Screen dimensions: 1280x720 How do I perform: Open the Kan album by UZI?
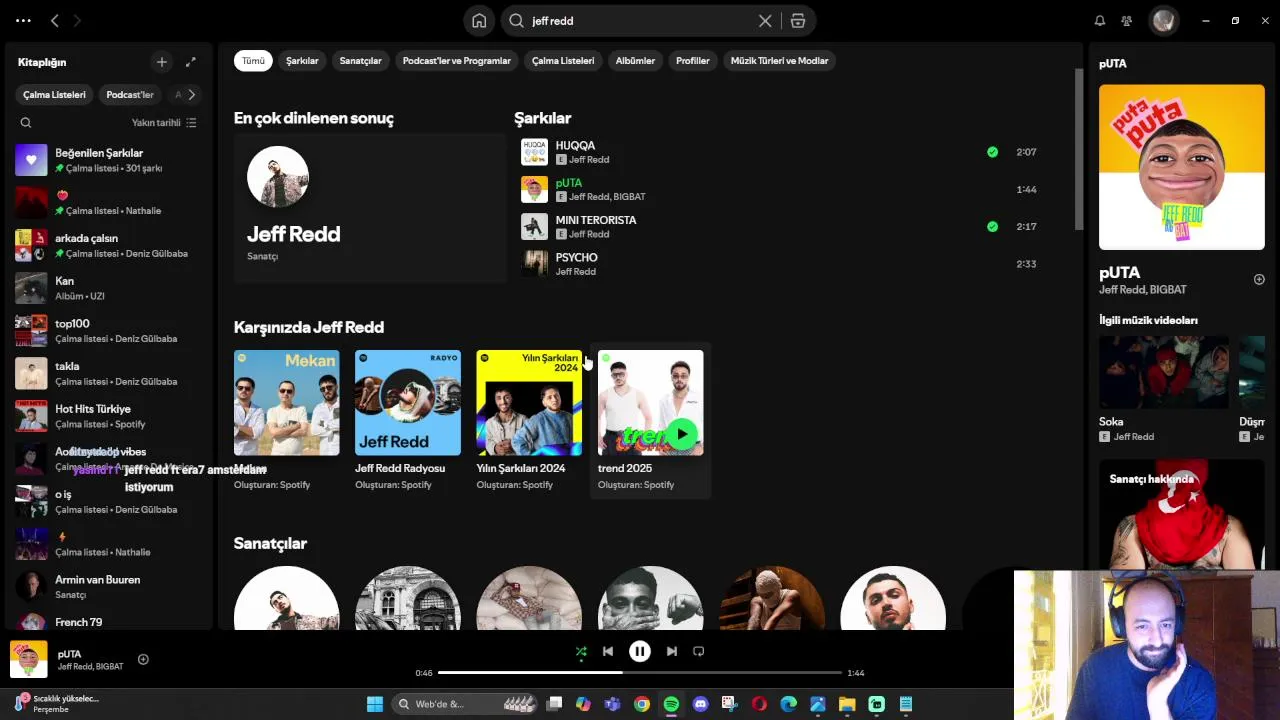(109, 288)
